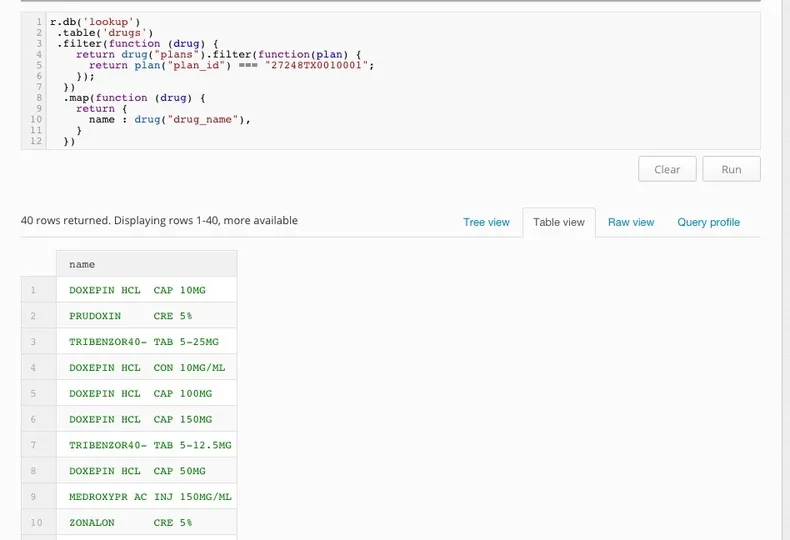Switch to Tree view tab
The height and width of the screenshot is (540, 790).
[486, 222]
